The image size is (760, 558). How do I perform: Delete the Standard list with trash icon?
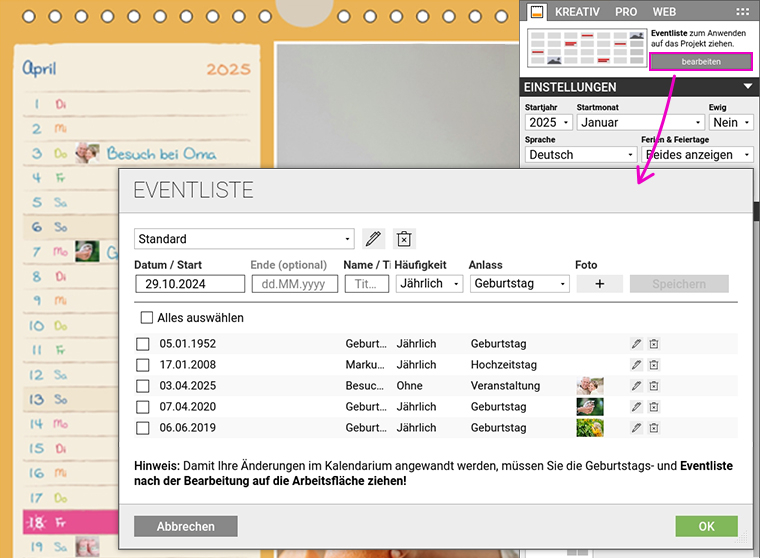coord(404,239)
